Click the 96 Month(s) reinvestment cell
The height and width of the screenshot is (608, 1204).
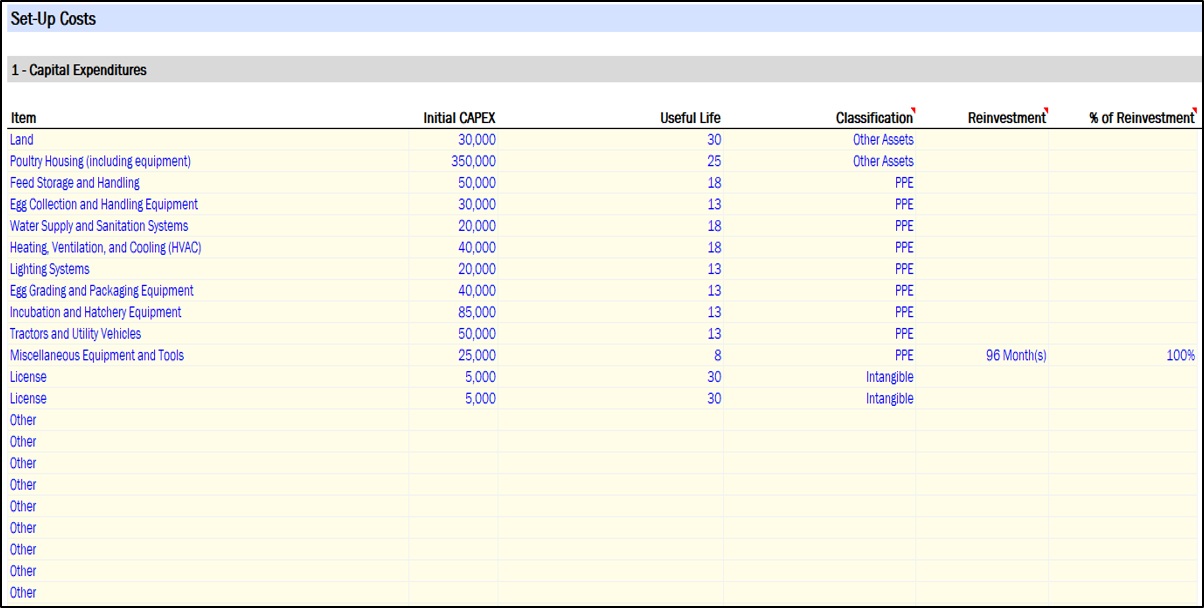click(982, 355)
